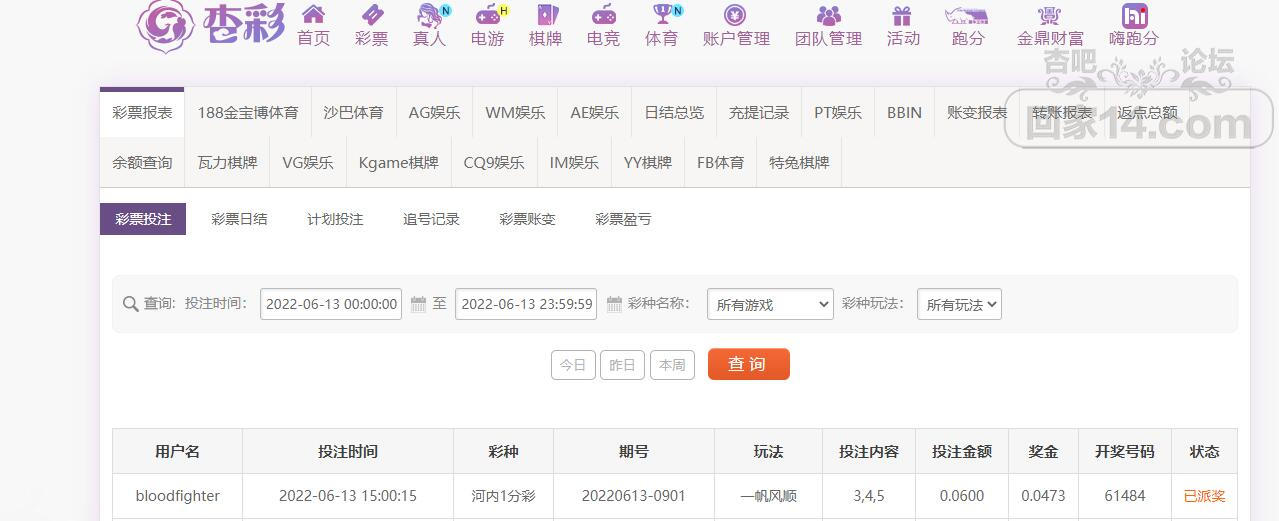This screenshot has height=521, width=1279.
Task: Select the 本周 quick date button
Action: [672, 365]
